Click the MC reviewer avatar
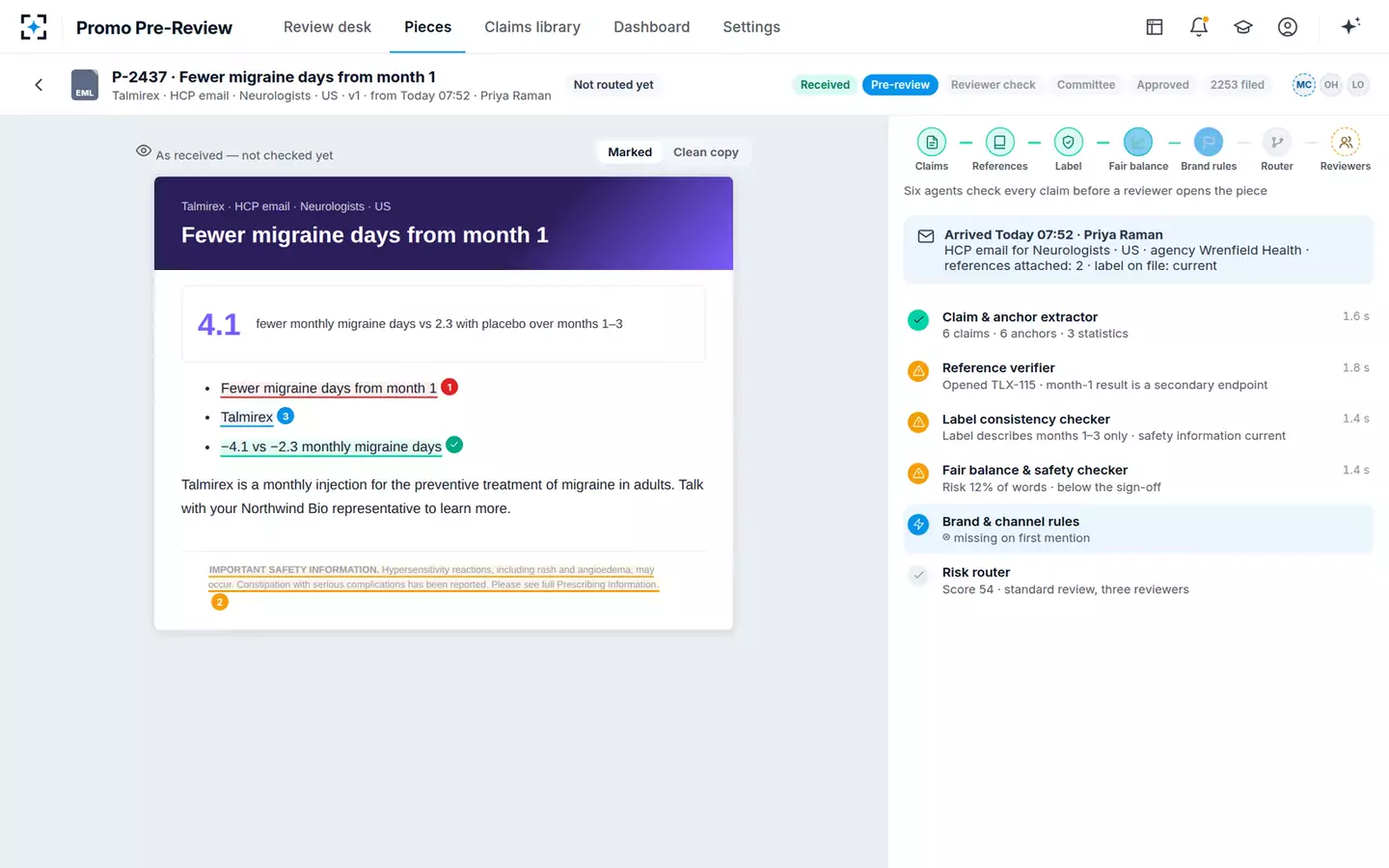Screen dimensions: 1389x868 click(x=1304, y=85)
